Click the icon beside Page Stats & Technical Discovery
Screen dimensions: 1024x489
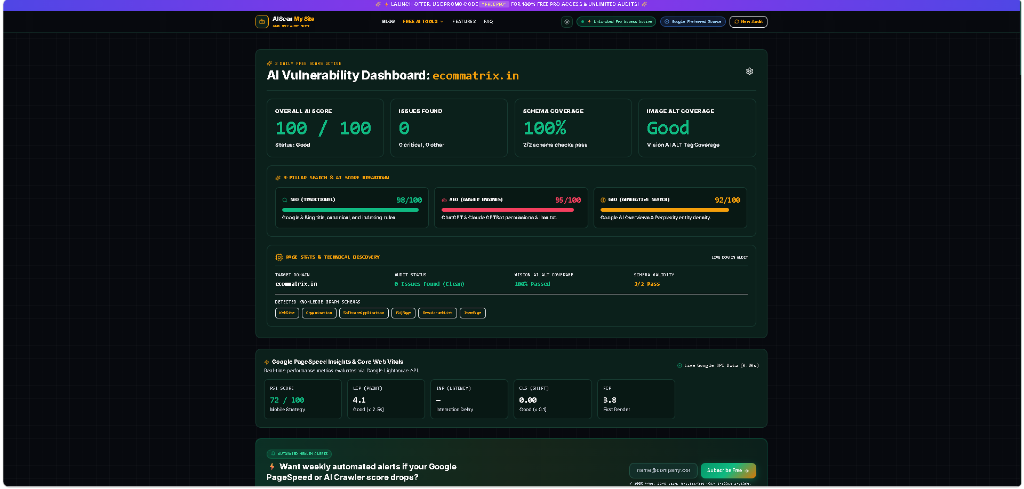tap(279, 257)
